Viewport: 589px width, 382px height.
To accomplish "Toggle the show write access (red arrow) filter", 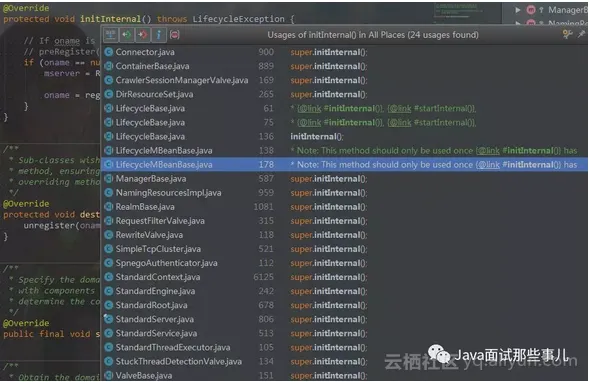I will point(143,35).
